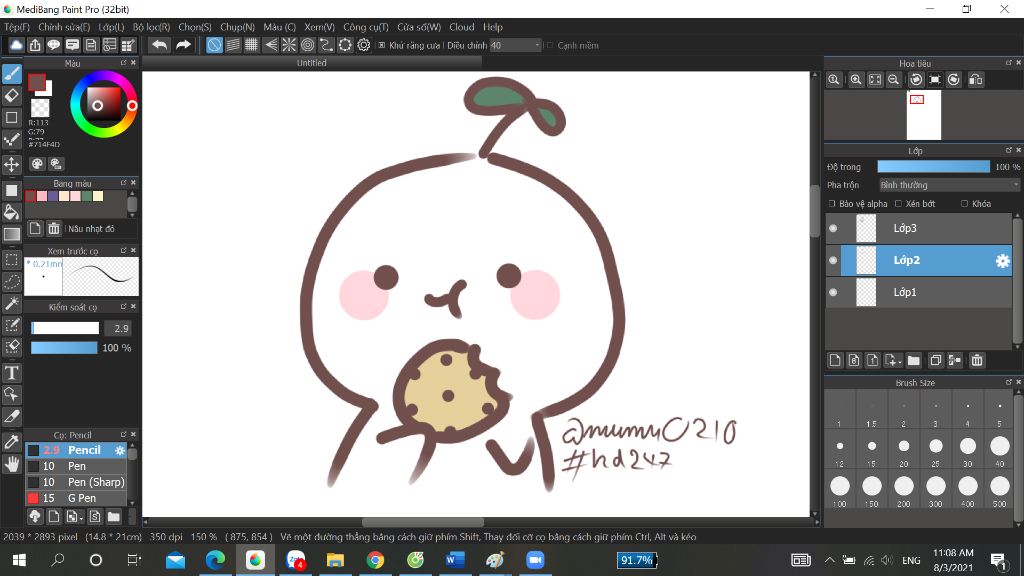Create a new layer
1024x576 pixels.
tap(835, 360)
